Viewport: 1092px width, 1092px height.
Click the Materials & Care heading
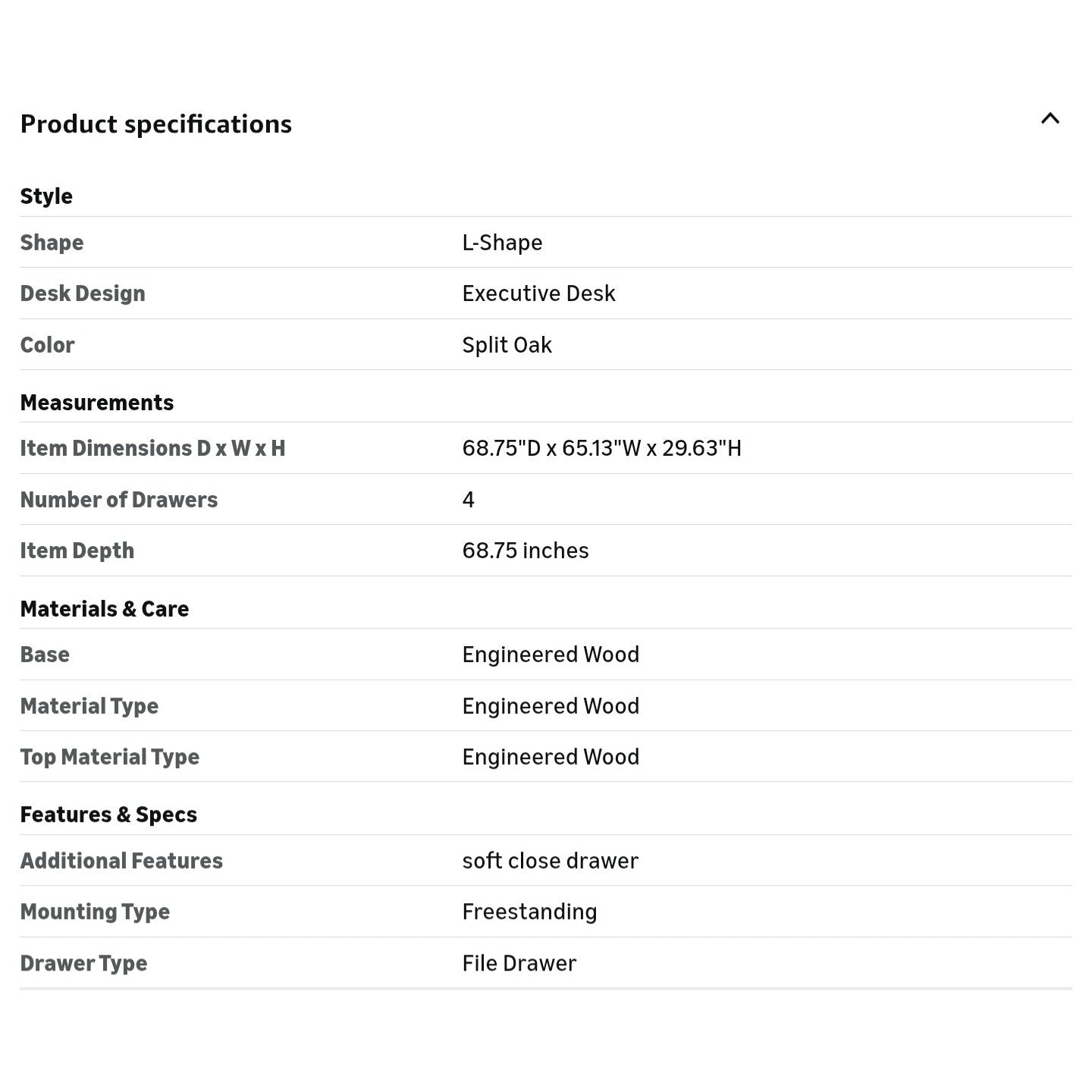tap(105, 609)
